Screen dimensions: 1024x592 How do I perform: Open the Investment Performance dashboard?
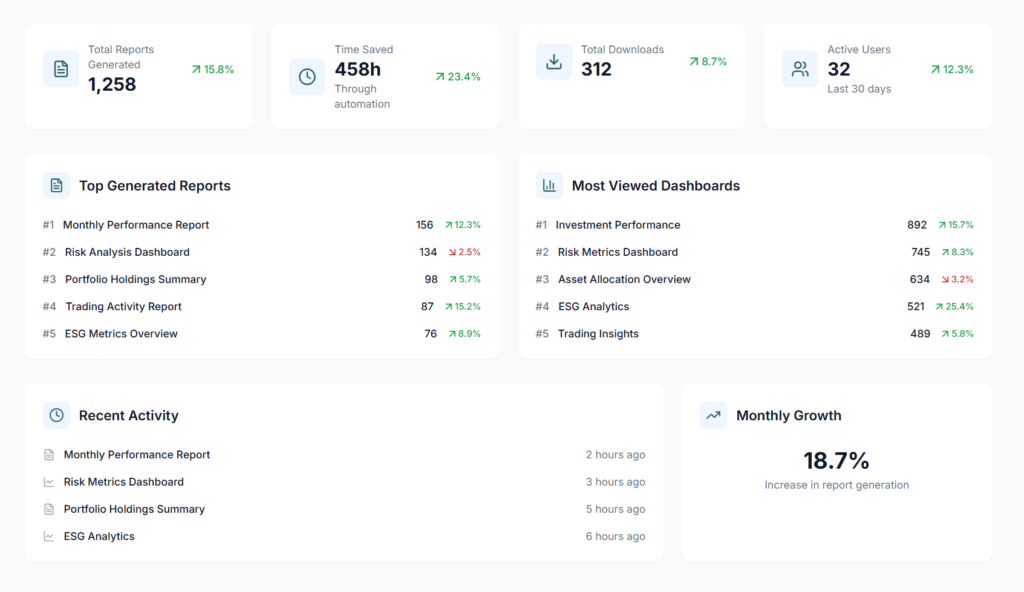618,225
